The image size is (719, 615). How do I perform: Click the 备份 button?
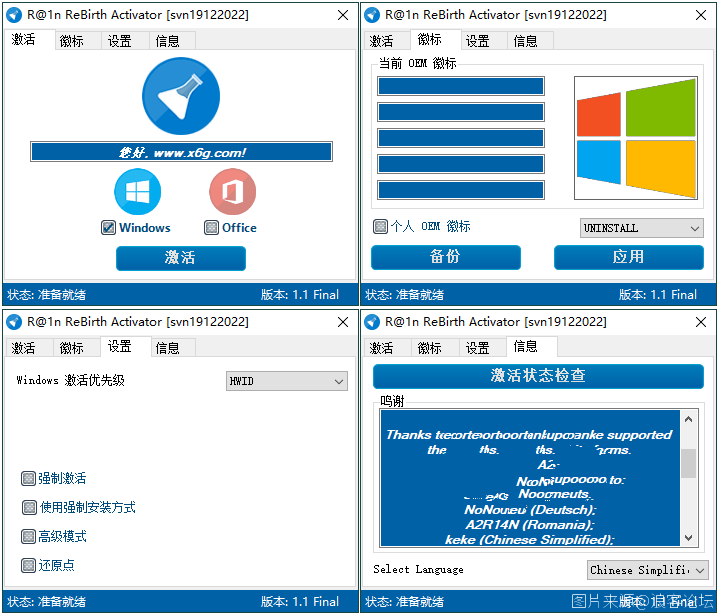click(446, 257)
